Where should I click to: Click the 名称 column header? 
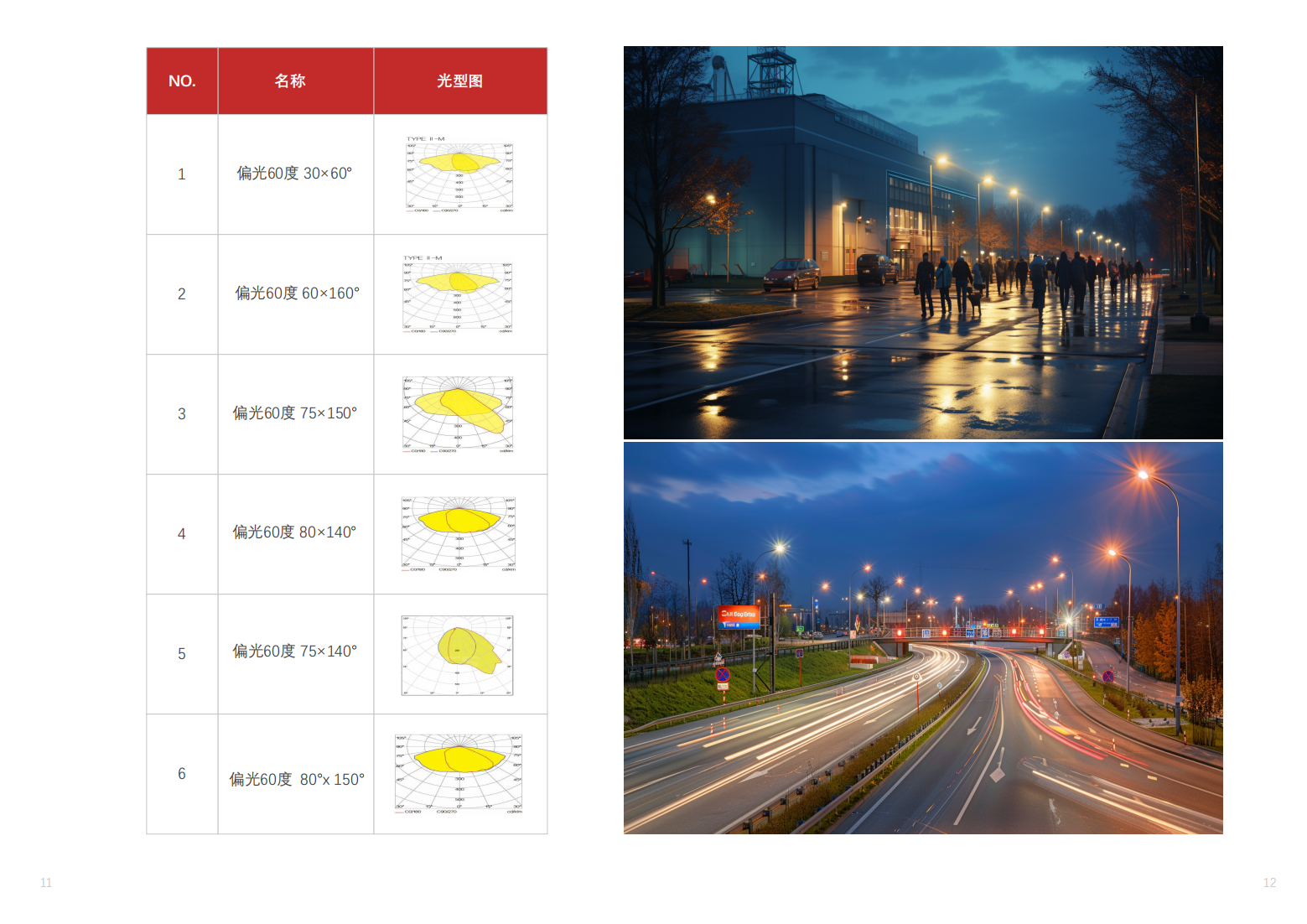(290, 81)
